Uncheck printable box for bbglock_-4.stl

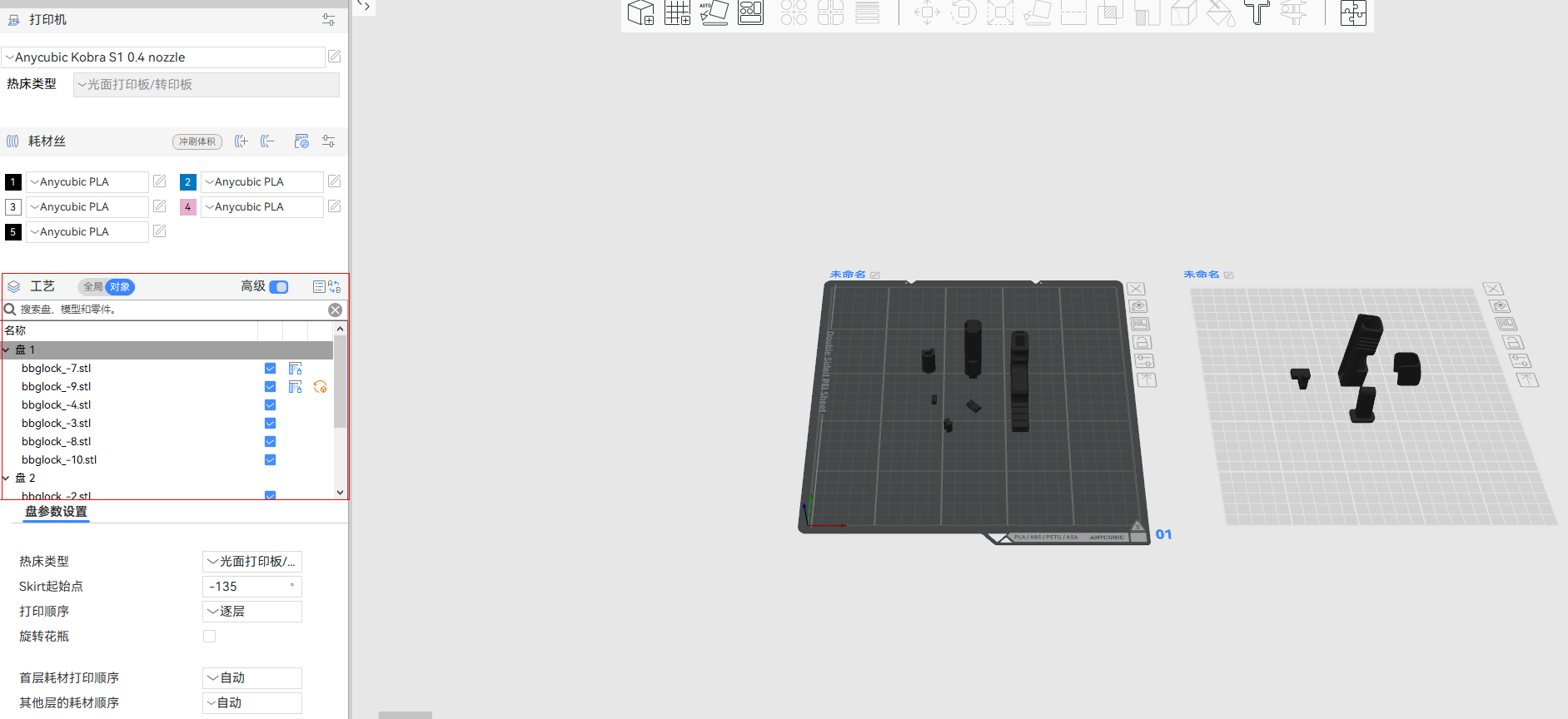pos(270,405)
